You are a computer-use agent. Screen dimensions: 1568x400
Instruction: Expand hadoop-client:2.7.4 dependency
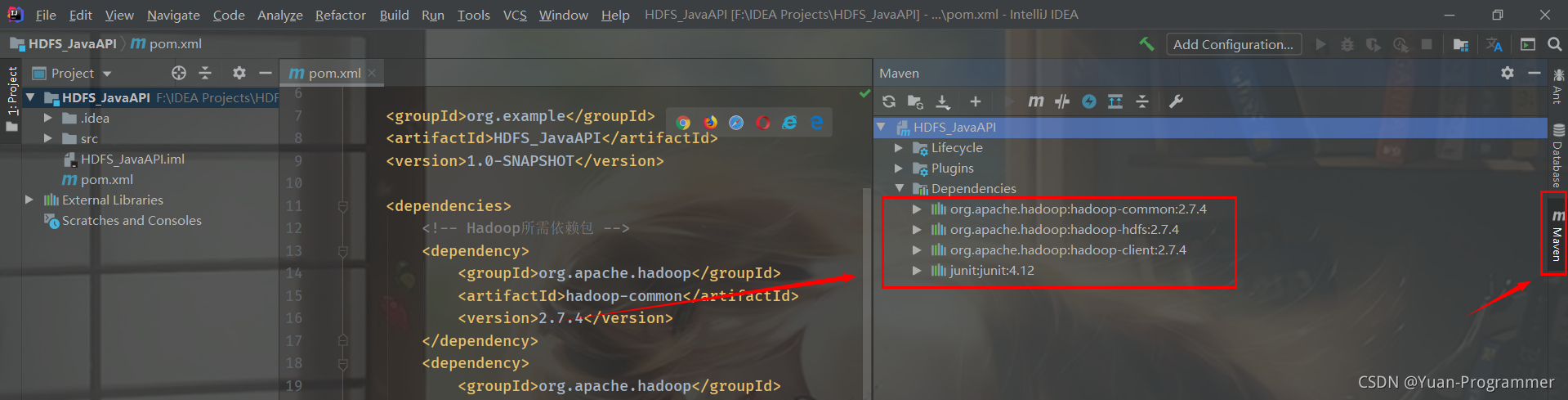pos(917,249)
